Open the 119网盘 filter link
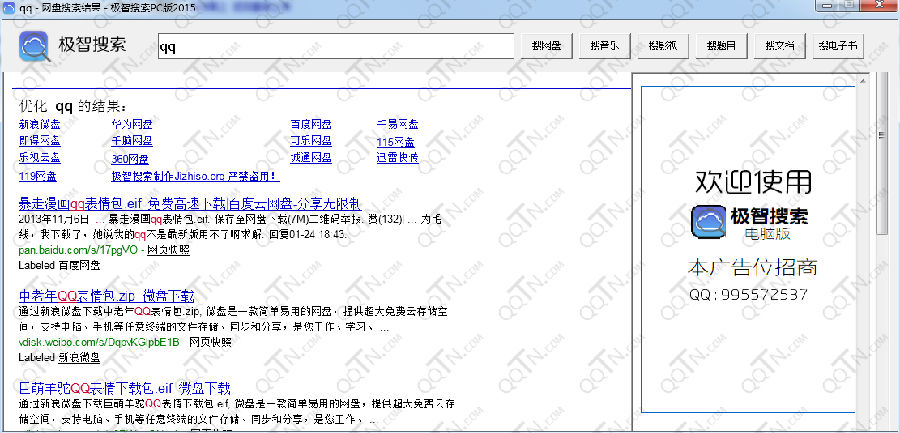Image resolution: width=900 pixels, height=433 pixels. [38, 176]
